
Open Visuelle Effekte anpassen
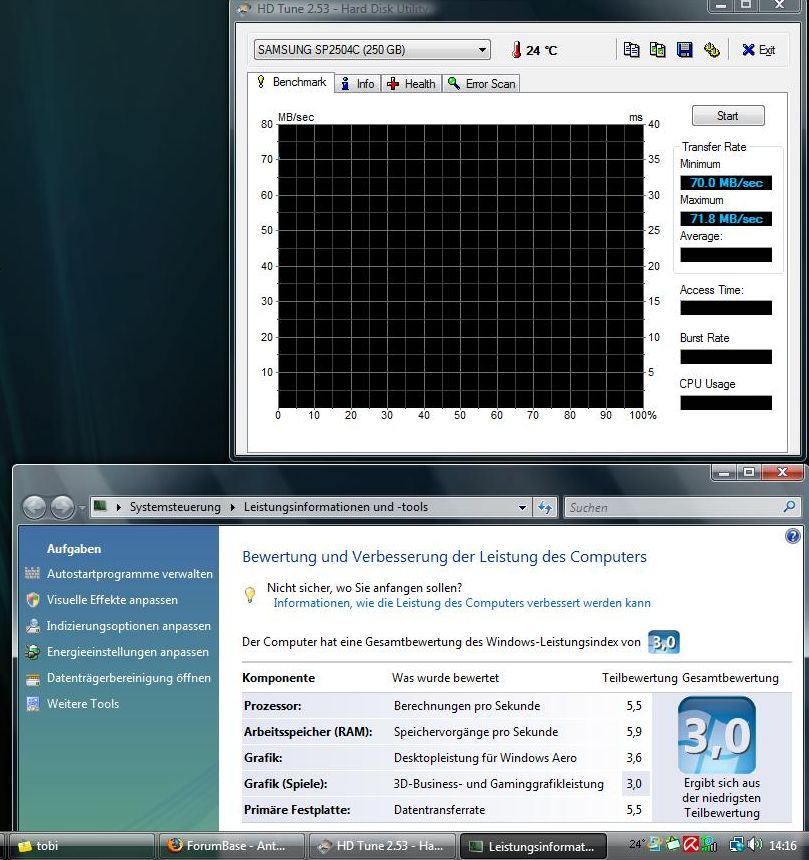[112, 600]
